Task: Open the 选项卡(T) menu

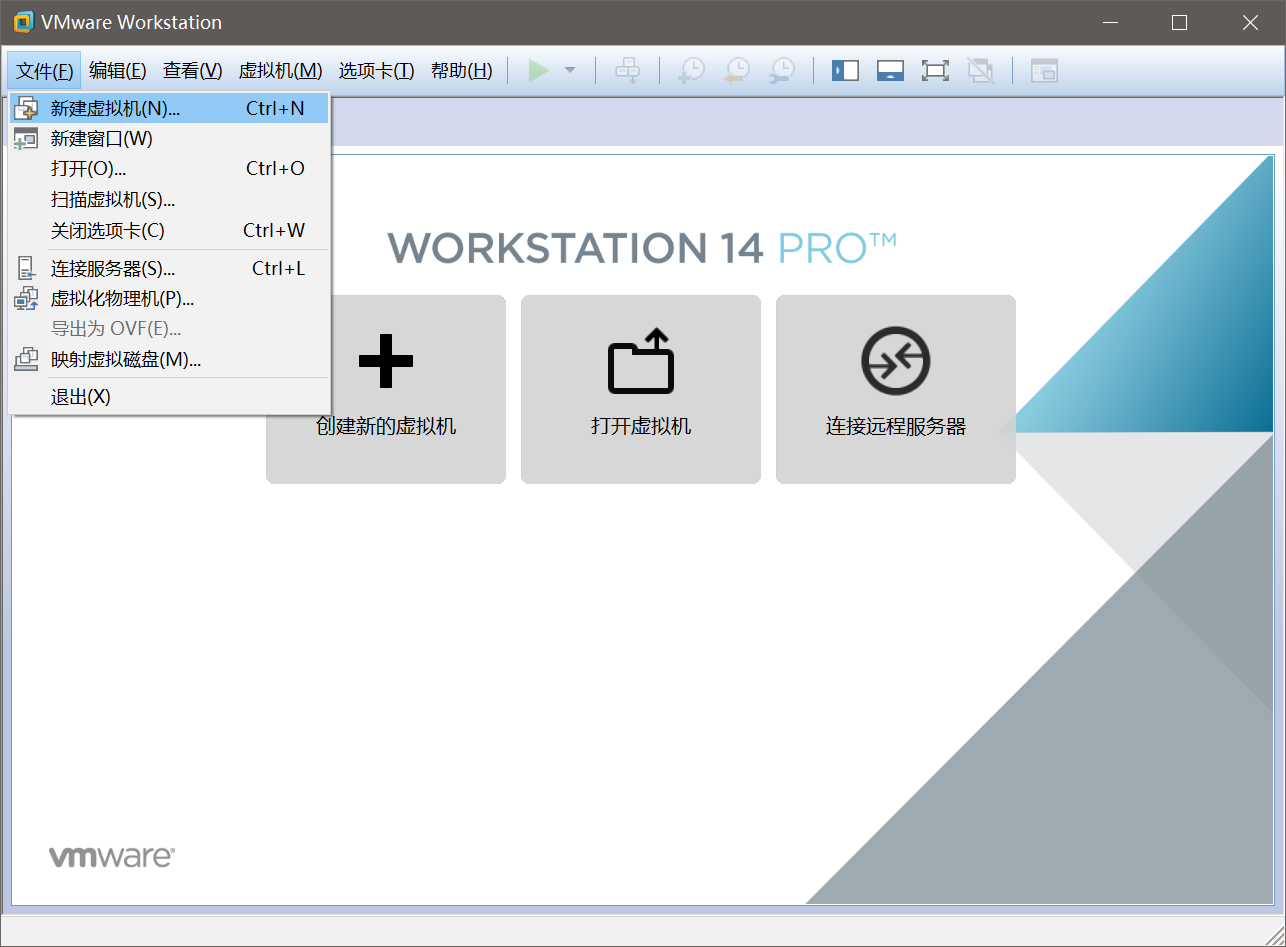Action: [377, 71]
